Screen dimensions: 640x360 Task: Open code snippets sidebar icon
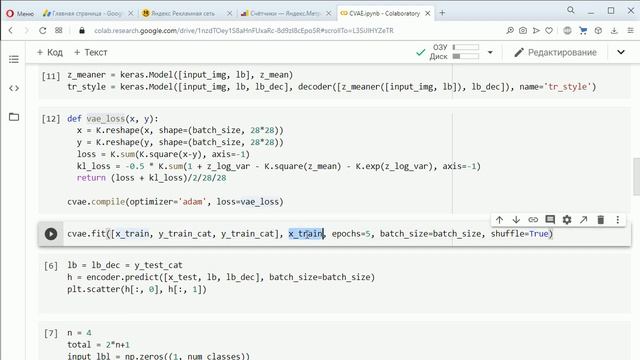click(x=14, y=88)
